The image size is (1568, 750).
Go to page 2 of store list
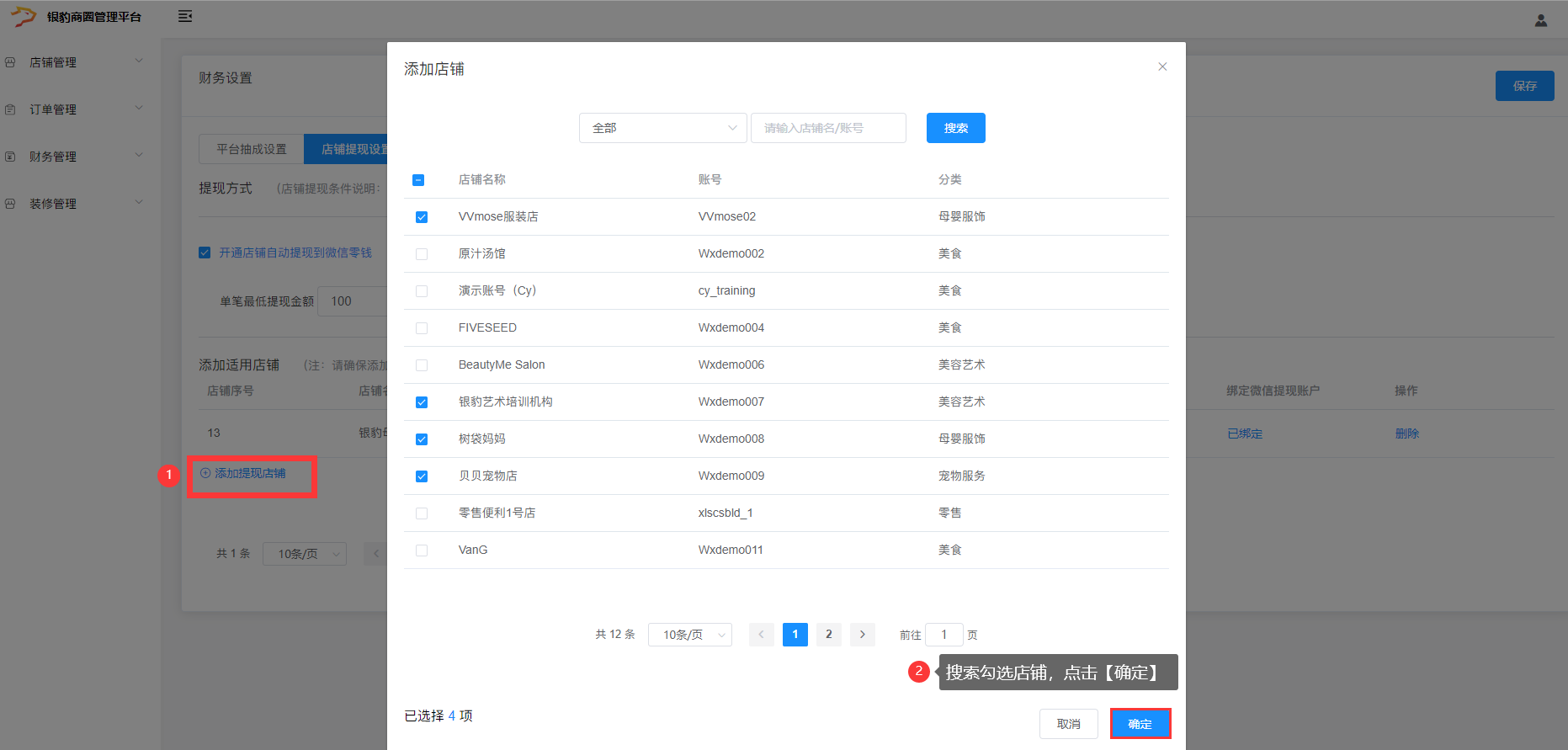(x=828, y=635)
